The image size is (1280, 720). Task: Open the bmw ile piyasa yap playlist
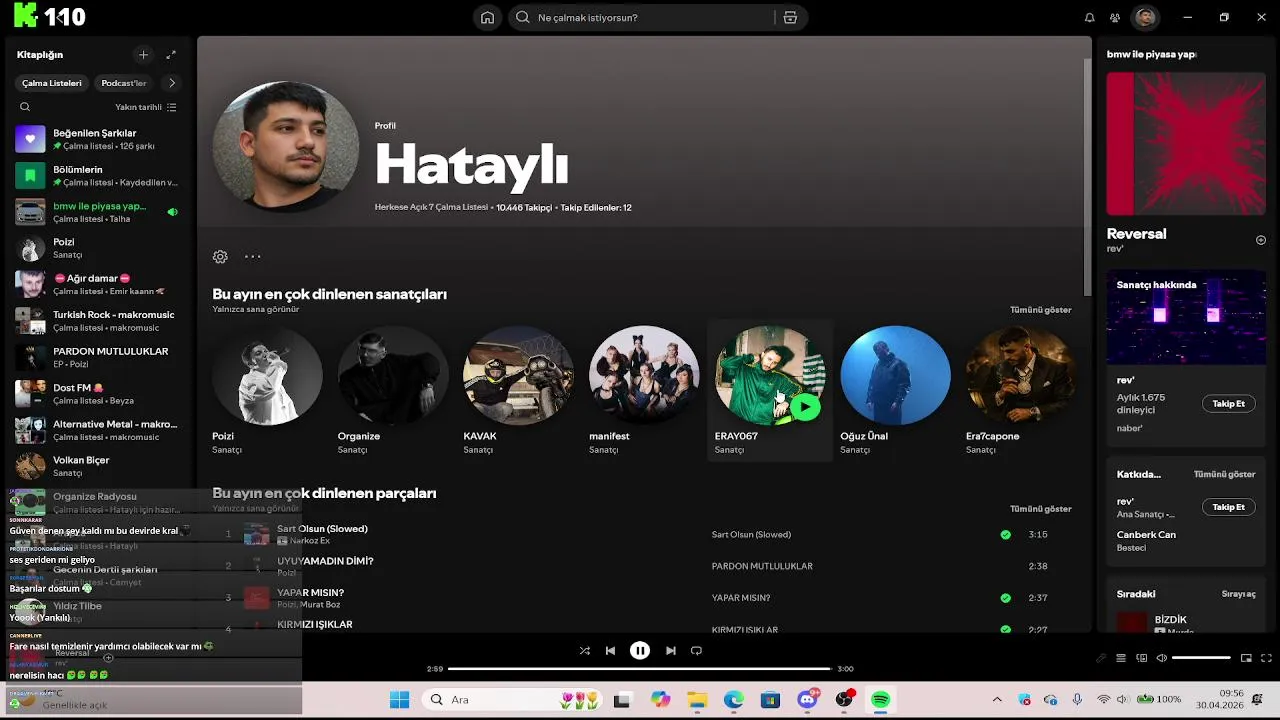(96, 212)
